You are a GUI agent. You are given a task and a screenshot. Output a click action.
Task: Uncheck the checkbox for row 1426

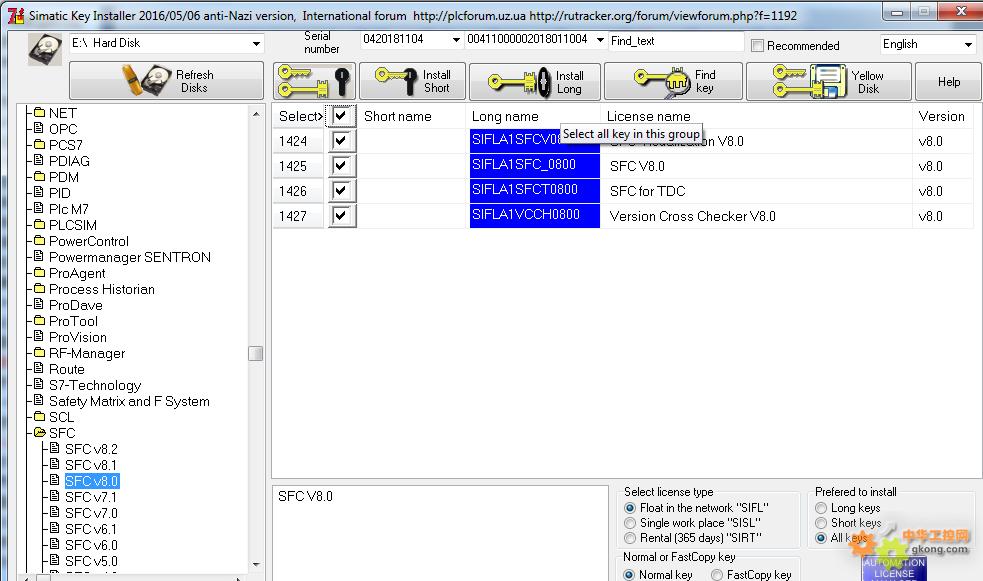340,191
